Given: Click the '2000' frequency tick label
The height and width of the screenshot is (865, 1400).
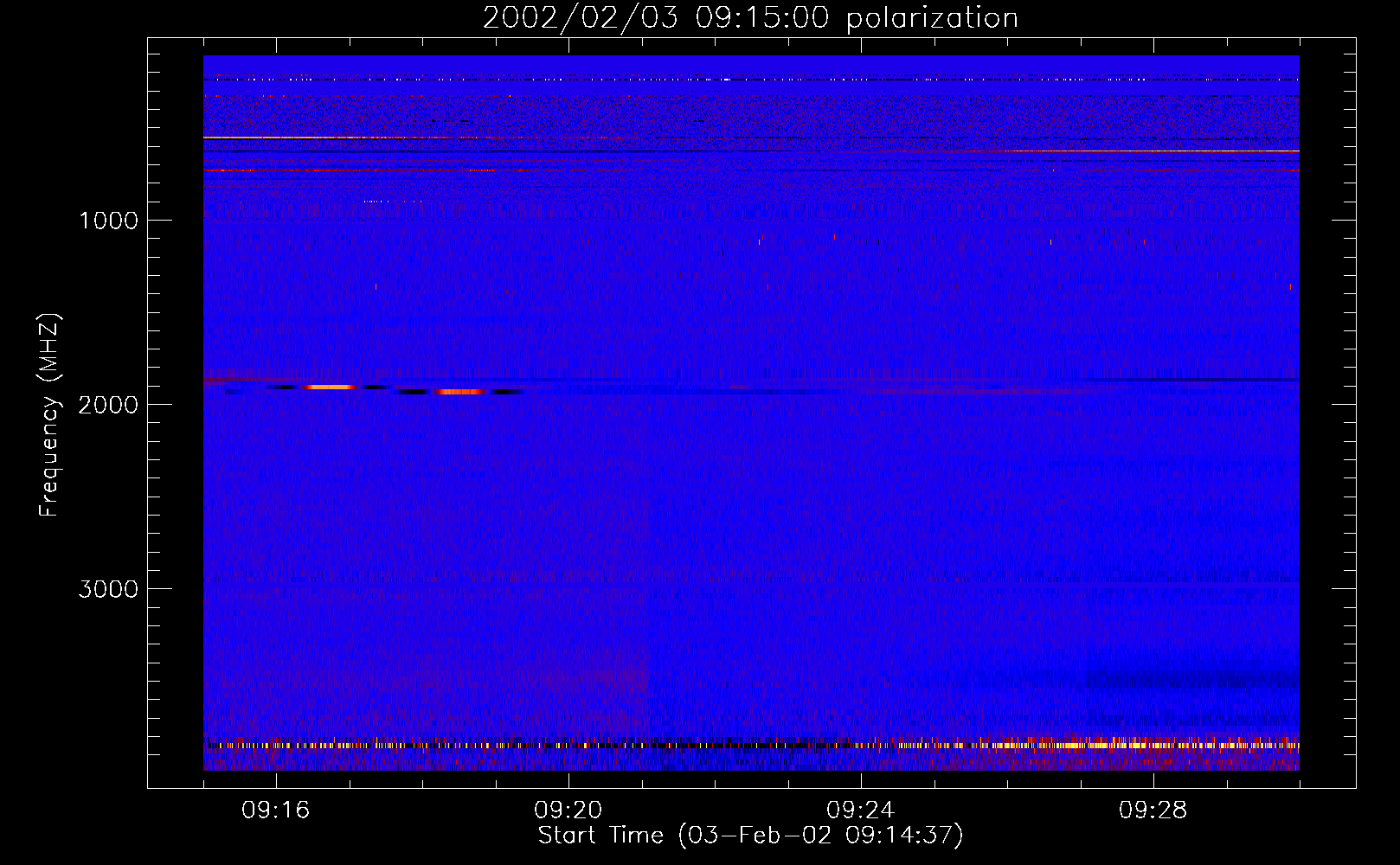Looking at the screenshot, I should tap(108, 405).
